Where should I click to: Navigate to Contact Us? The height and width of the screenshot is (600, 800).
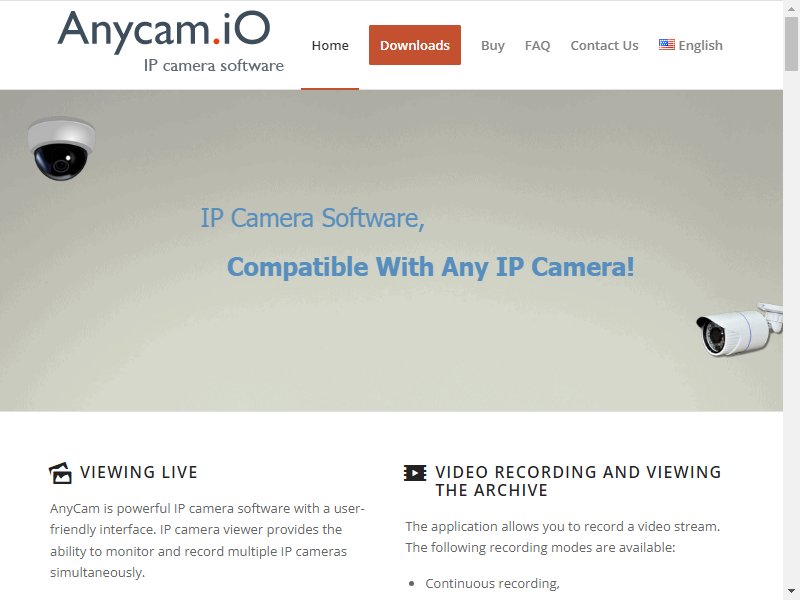pos(604,45)
